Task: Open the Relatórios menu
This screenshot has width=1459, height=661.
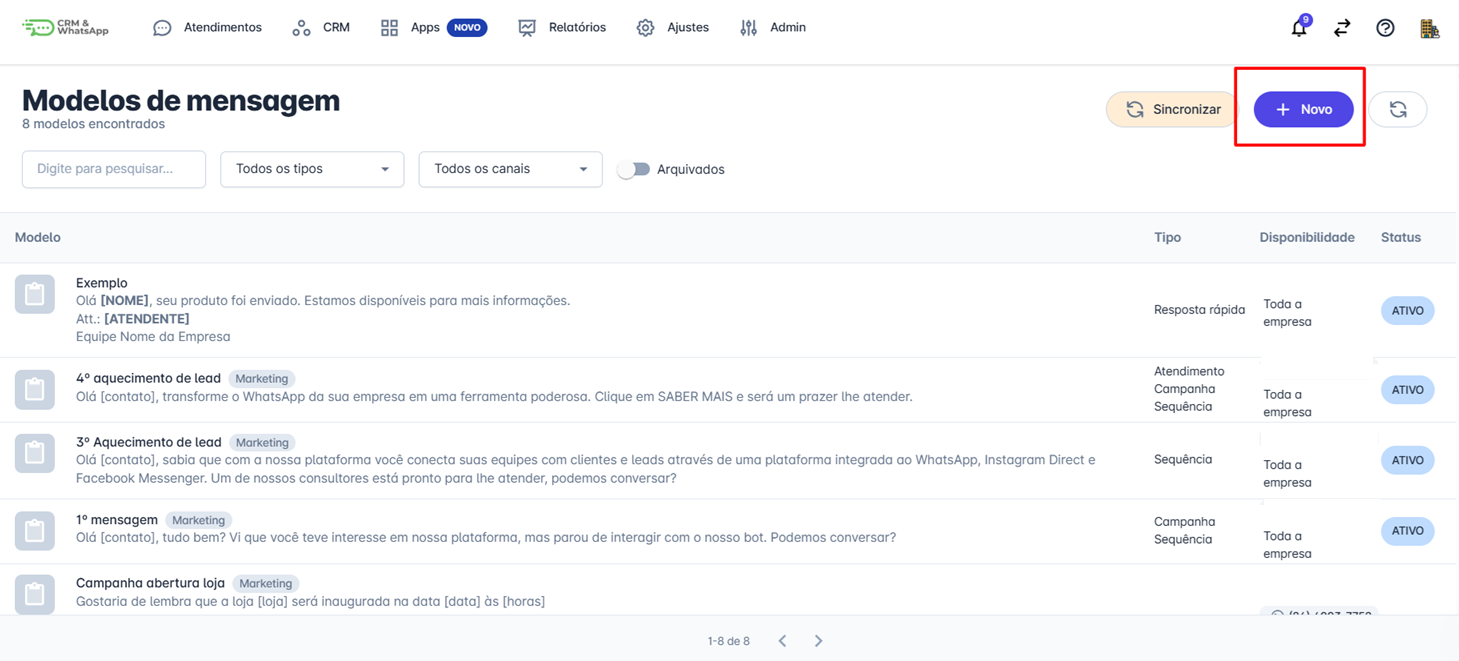Action: click(562, 28)
